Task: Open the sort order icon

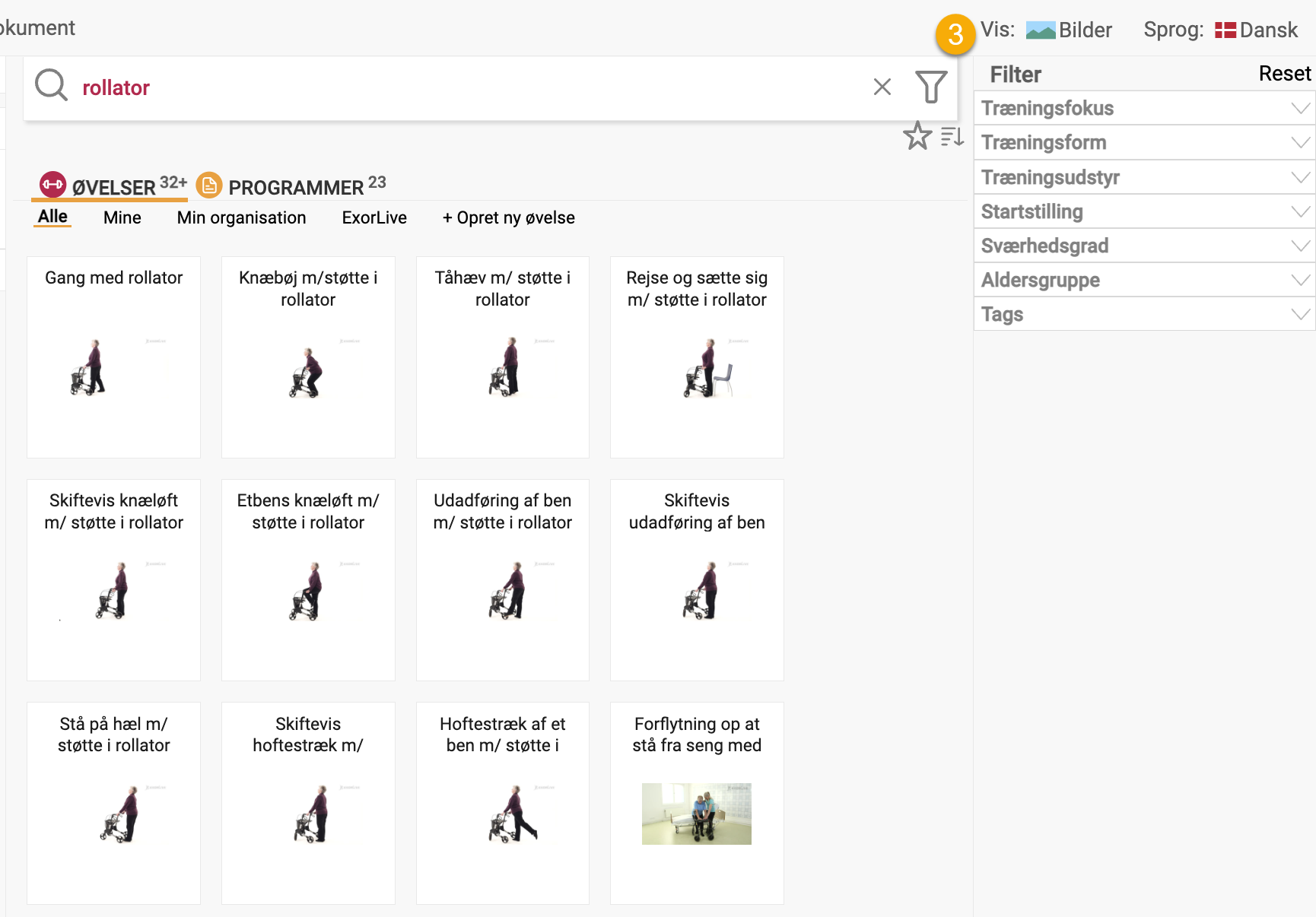Action: 952,137
